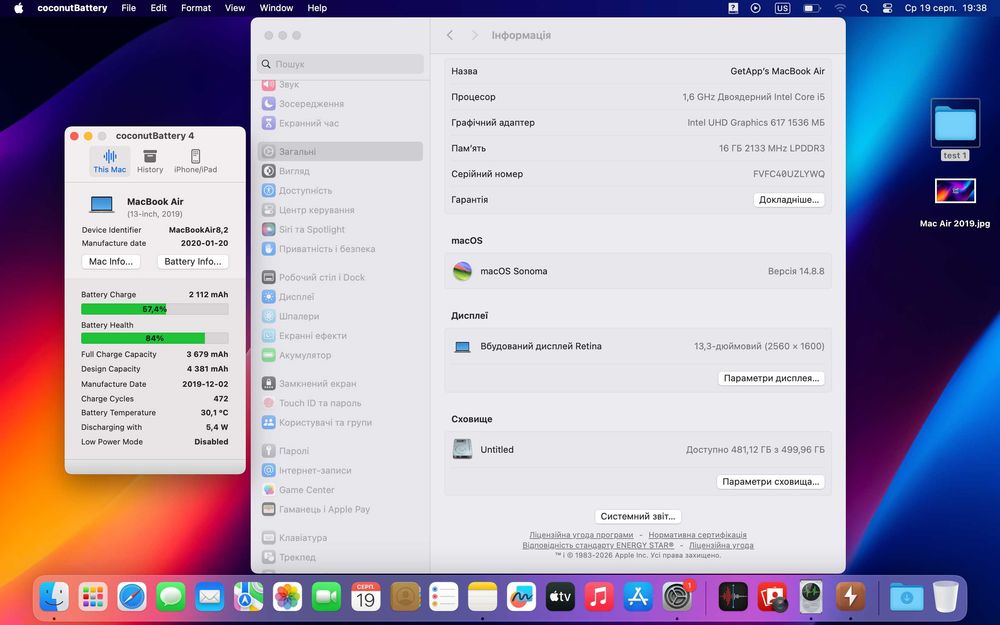Image resolution: width=1000 pixels, height=625 pixels.
Task: Open Photo Booth from the Dock
Action: [x=772, y=598]
